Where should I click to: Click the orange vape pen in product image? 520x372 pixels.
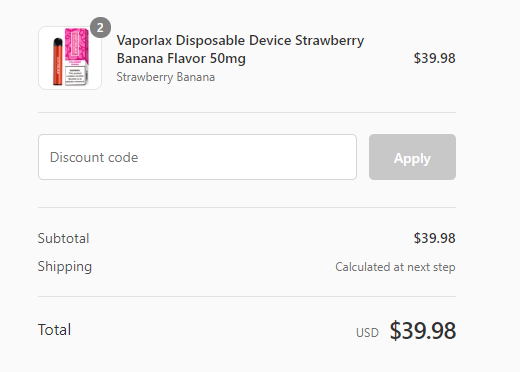(58, 62)
